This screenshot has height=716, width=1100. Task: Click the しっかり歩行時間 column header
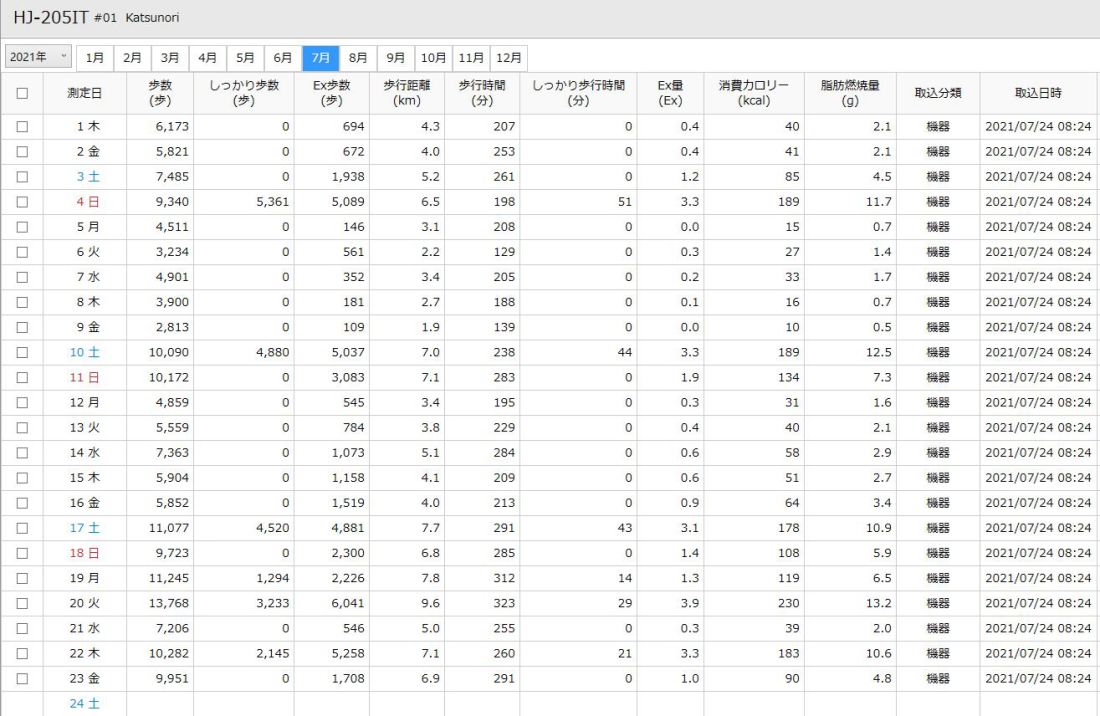tap(578, 93)
